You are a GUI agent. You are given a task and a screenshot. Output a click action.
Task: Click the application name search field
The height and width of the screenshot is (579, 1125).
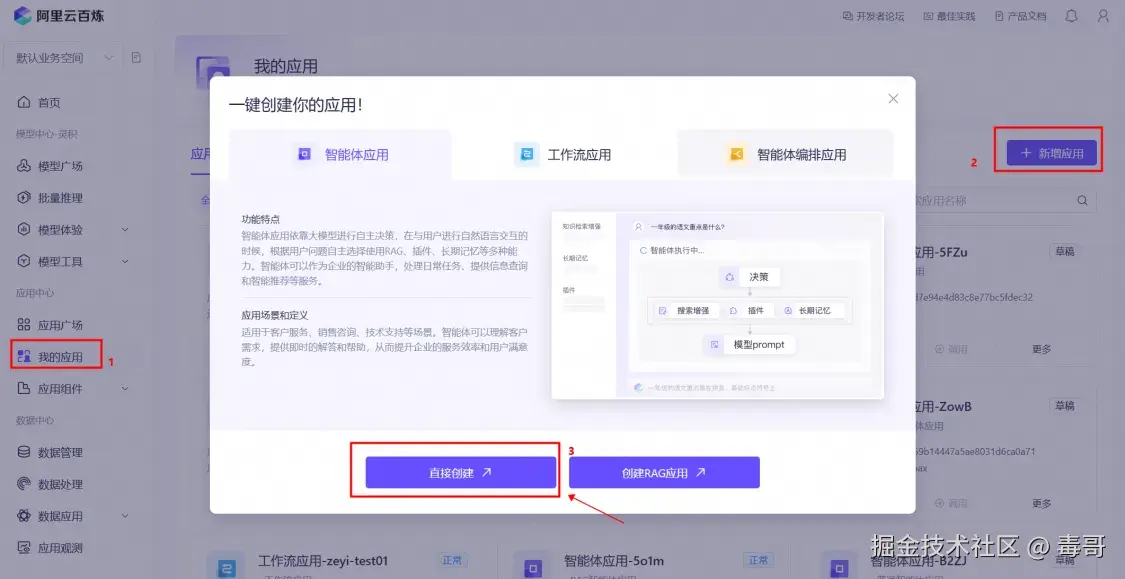[x=1004, y=201]
